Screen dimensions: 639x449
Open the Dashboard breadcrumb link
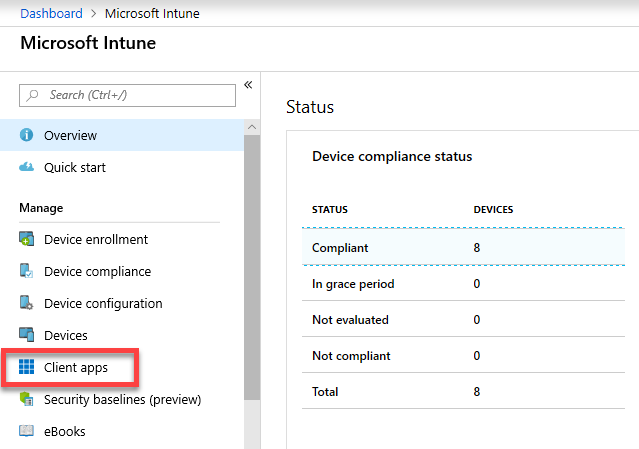coord(51,13)
